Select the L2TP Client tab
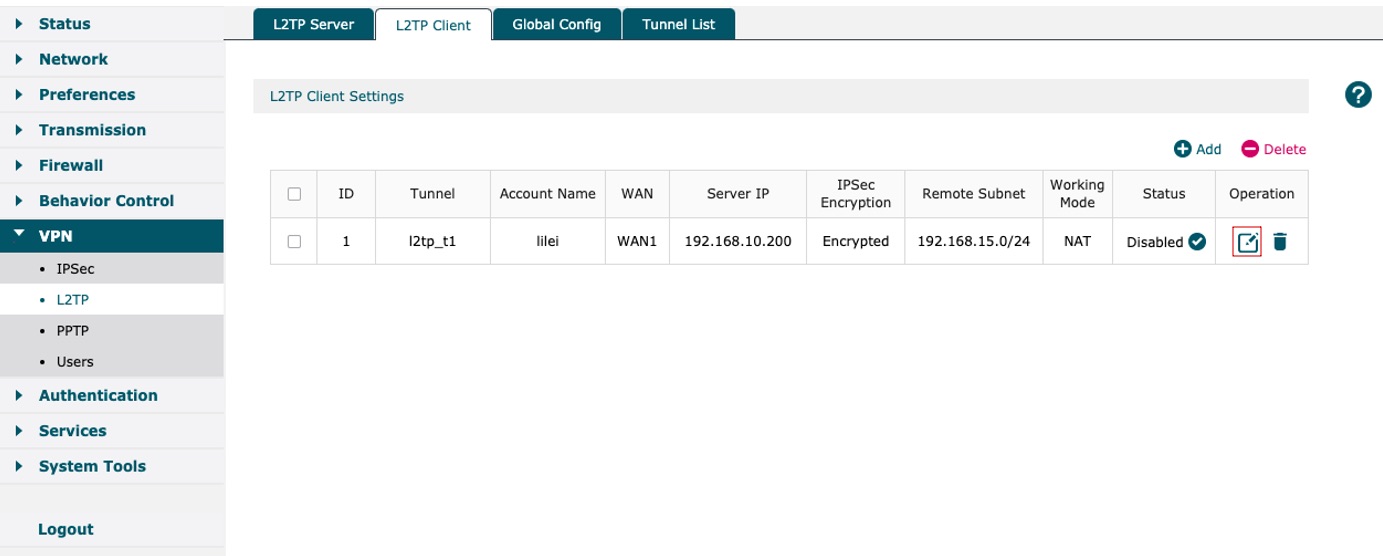The width and height of the screenshot is (1383, 556). point(433,25)
